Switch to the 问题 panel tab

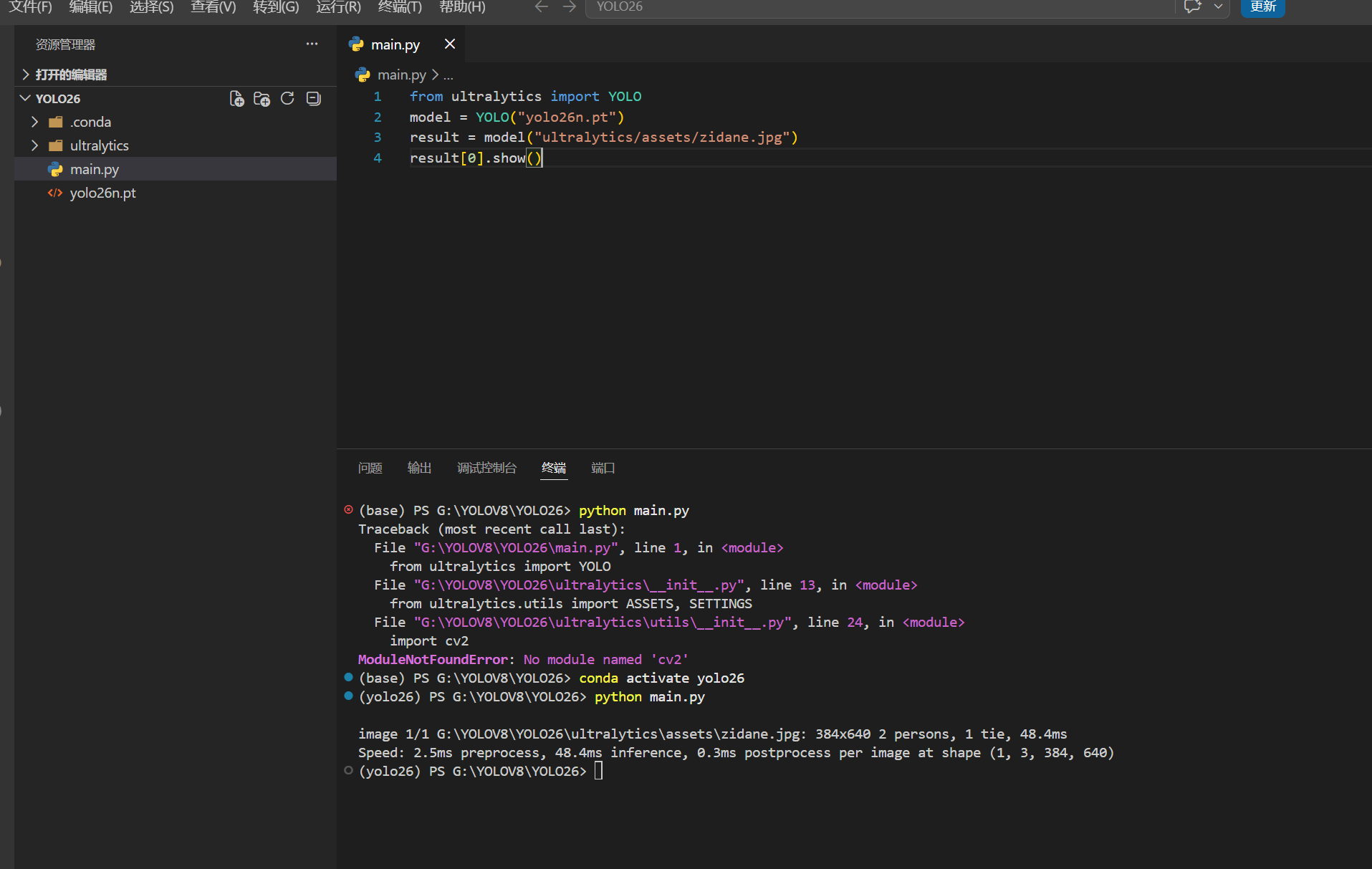pos(370,468)
